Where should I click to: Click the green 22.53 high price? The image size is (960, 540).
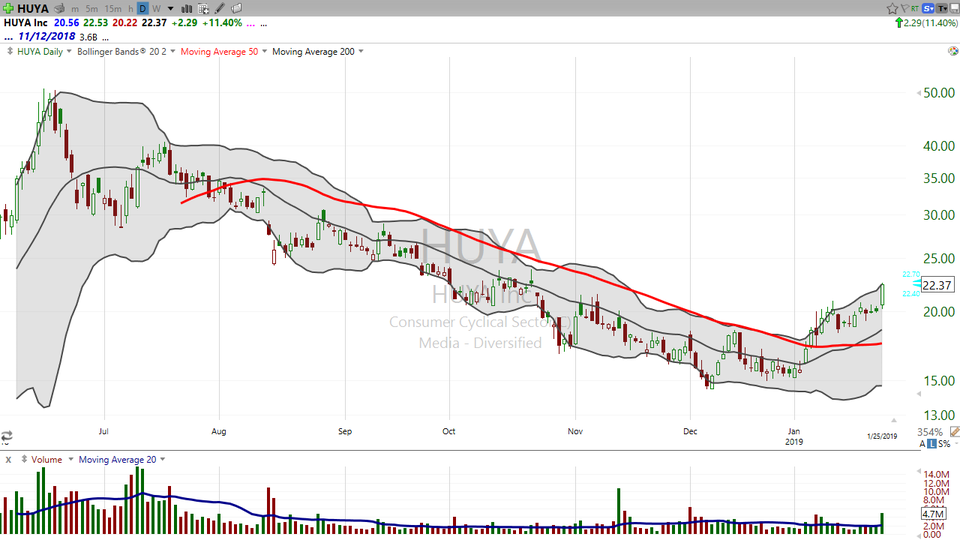point(96,23)
